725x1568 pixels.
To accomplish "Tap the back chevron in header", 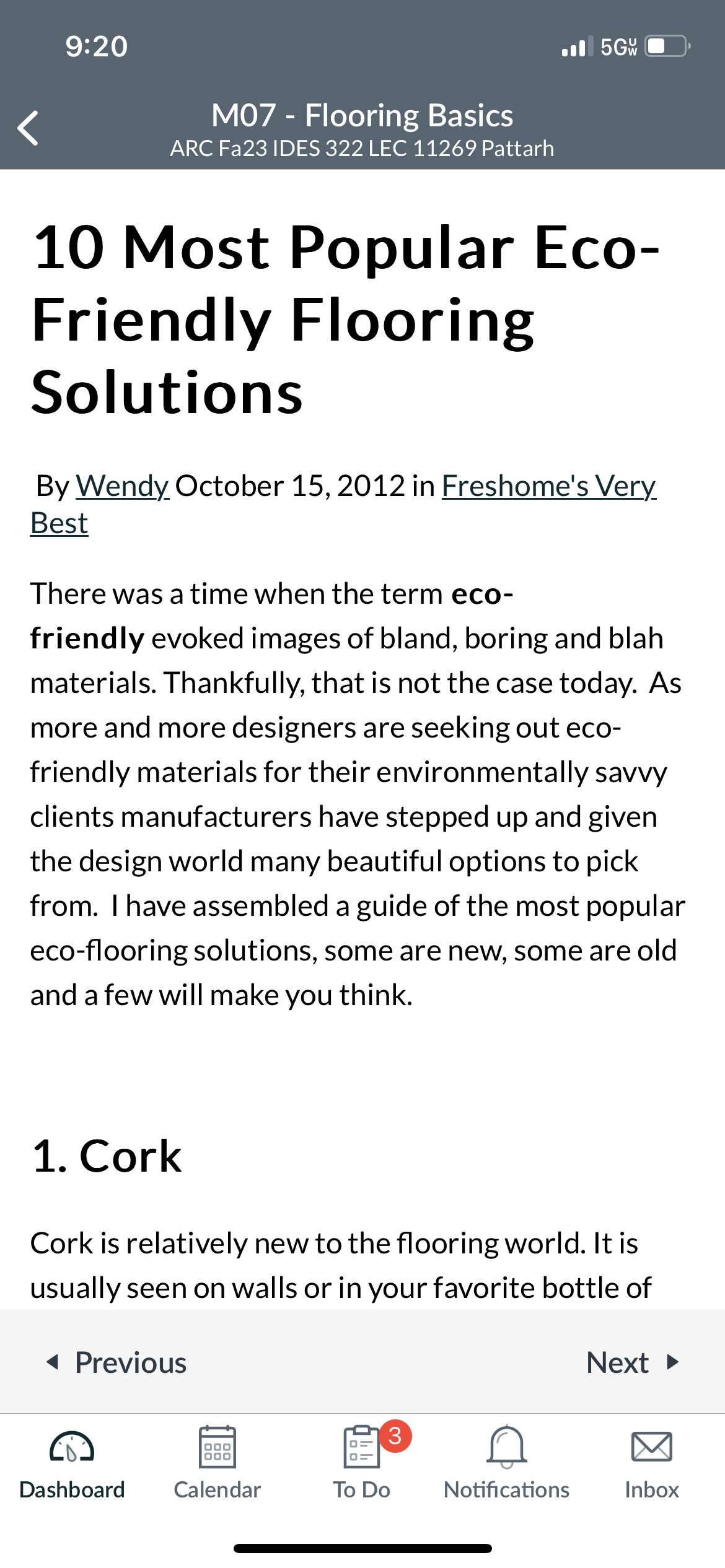I will click(28, 128).
